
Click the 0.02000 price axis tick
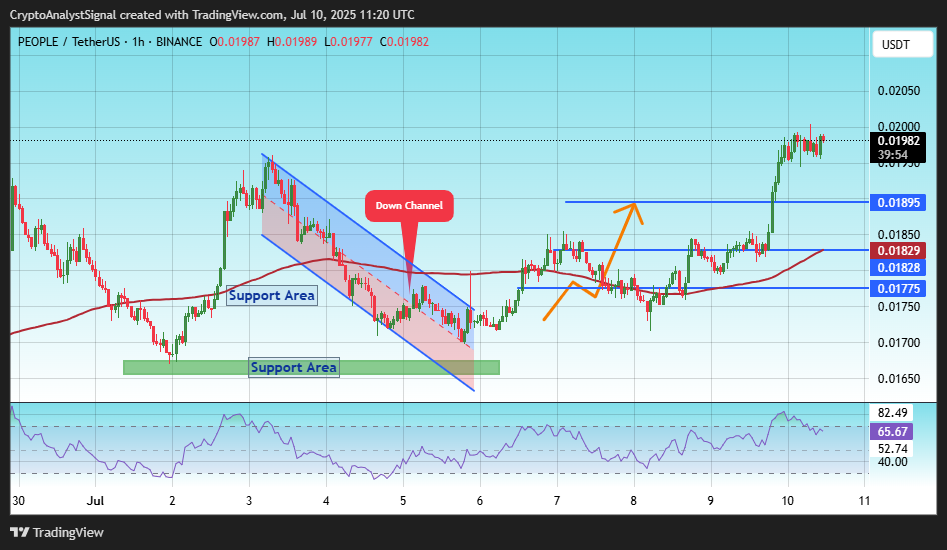tap(899, 127)
